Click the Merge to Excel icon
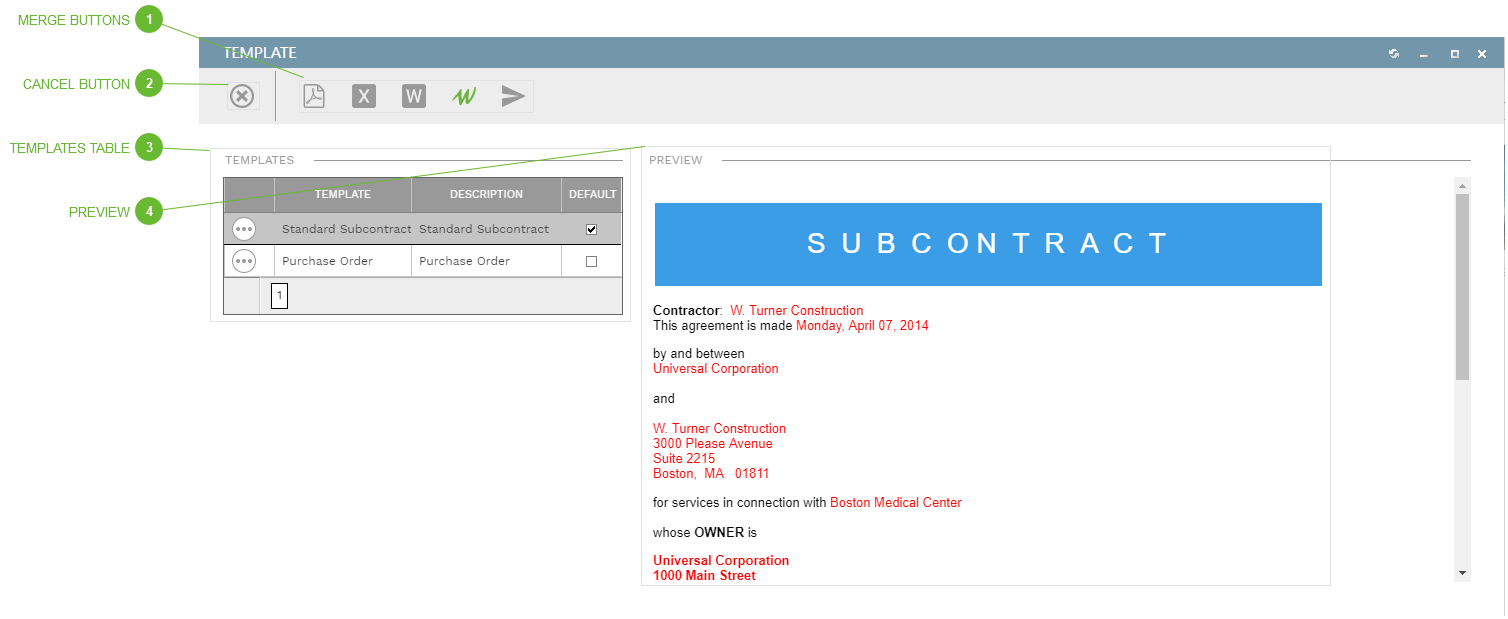The image size is (1508, 619). pyautogui.click(x=364, y=95)
